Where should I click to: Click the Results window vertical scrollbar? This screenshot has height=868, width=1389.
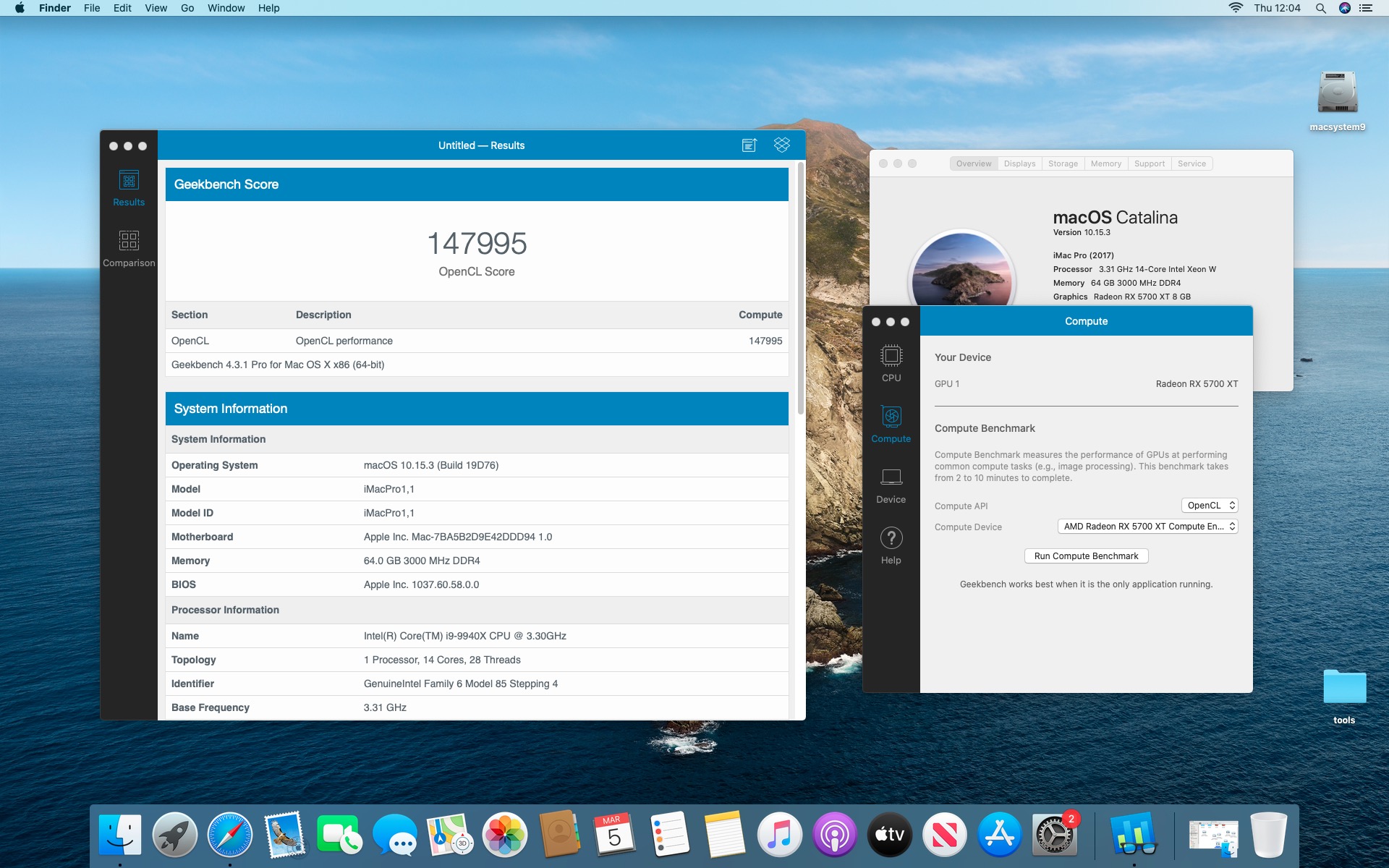pos(800,289)
